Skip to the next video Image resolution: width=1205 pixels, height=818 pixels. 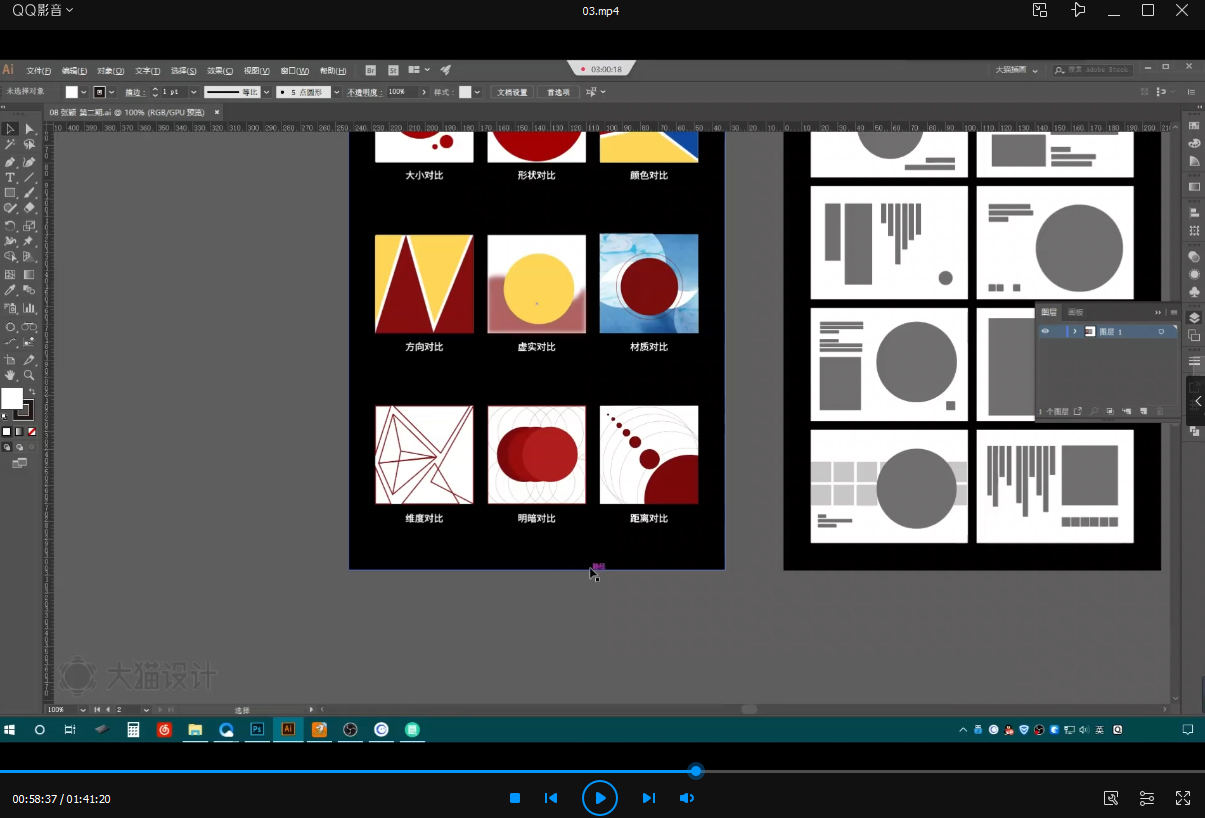click(x=649, y=798)
